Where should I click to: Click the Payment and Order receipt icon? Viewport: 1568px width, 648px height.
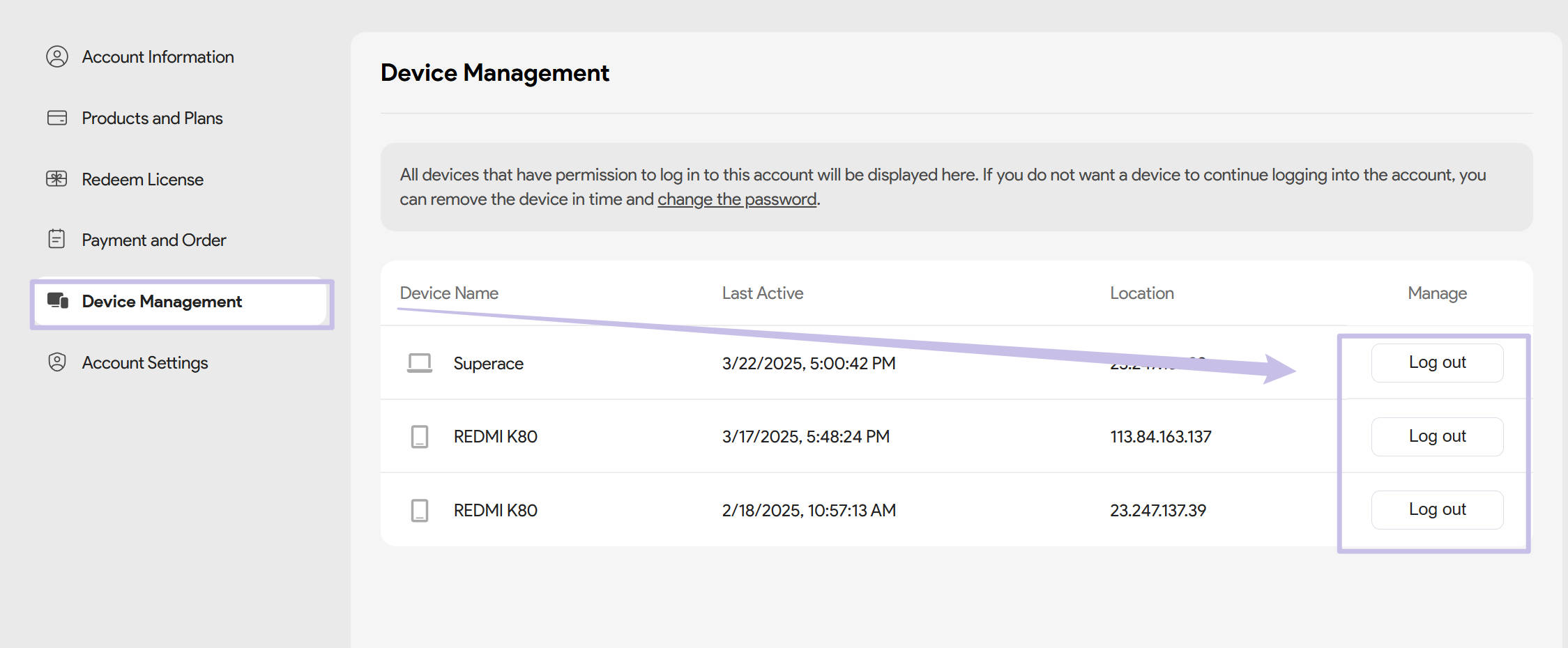(57, 240)
